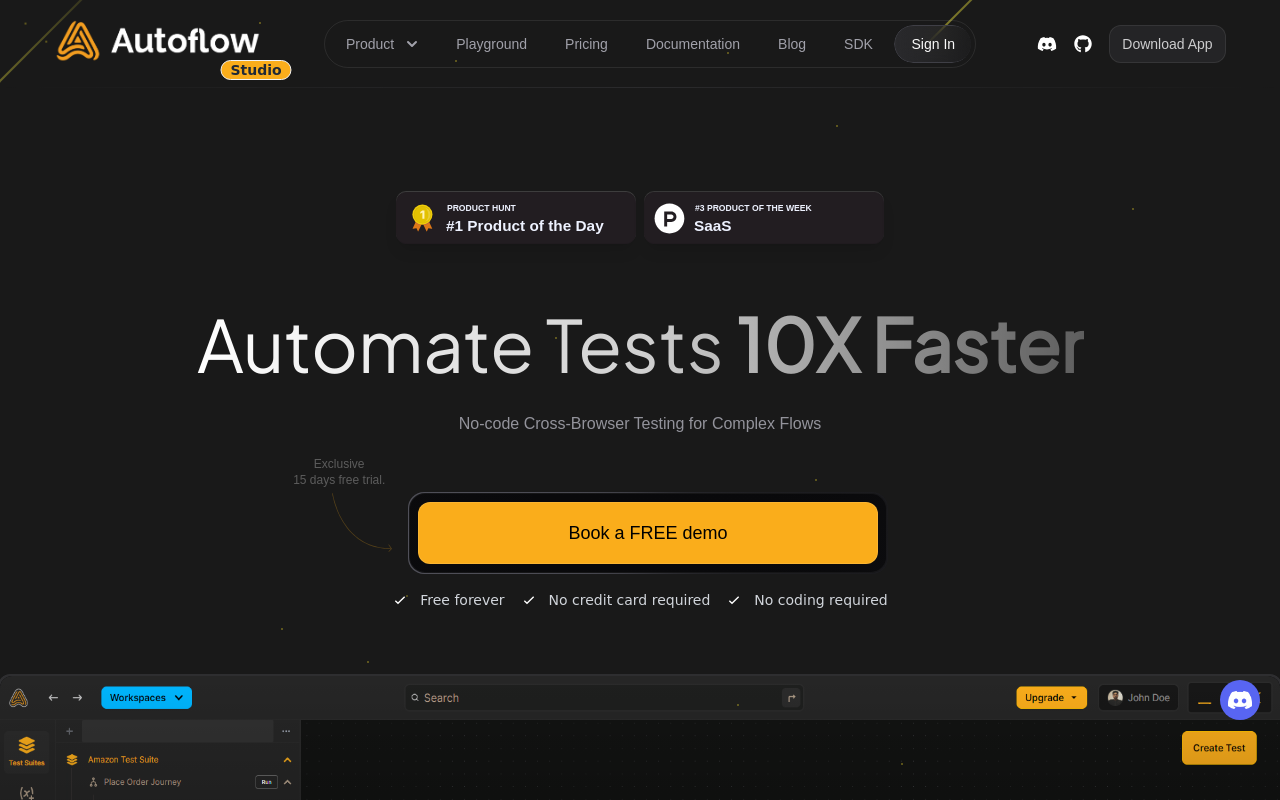Viewport: 1280px width, 800px height.
Task: Open the #3 Product of the Week badge
Action: tap(763, 217)
